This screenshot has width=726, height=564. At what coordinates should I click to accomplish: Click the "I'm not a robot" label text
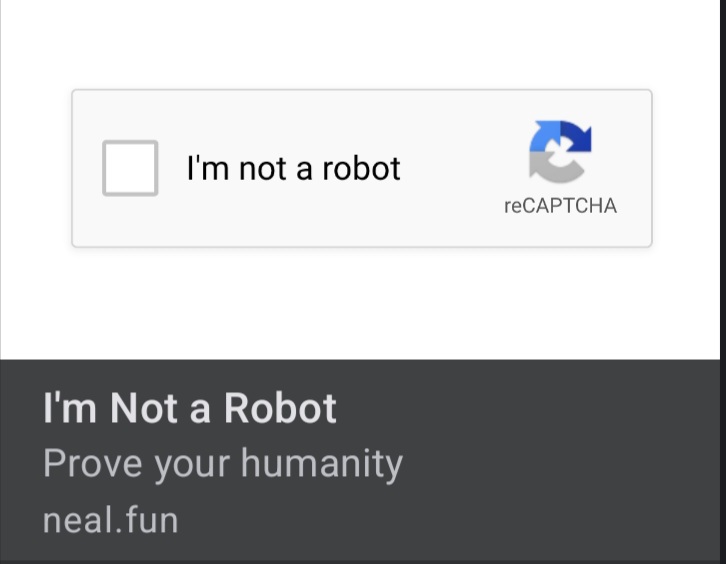[293, 168]
